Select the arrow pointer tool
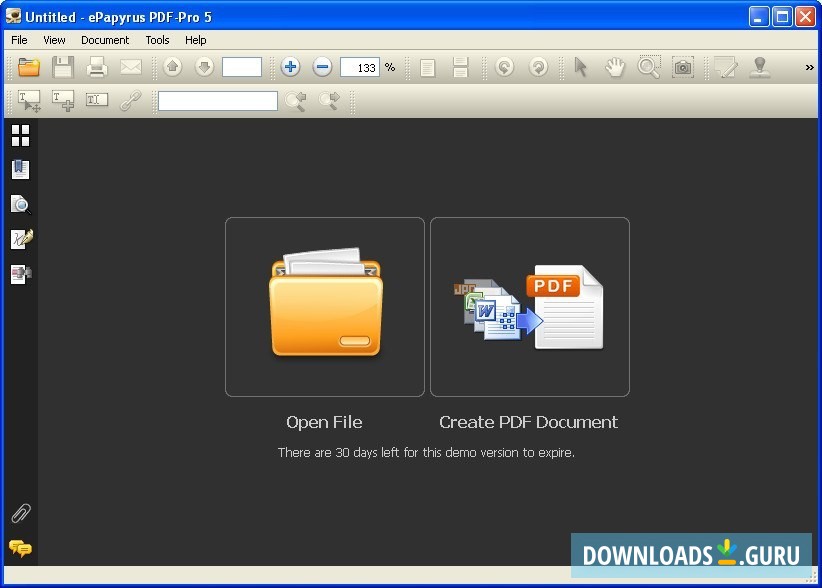 580,67
